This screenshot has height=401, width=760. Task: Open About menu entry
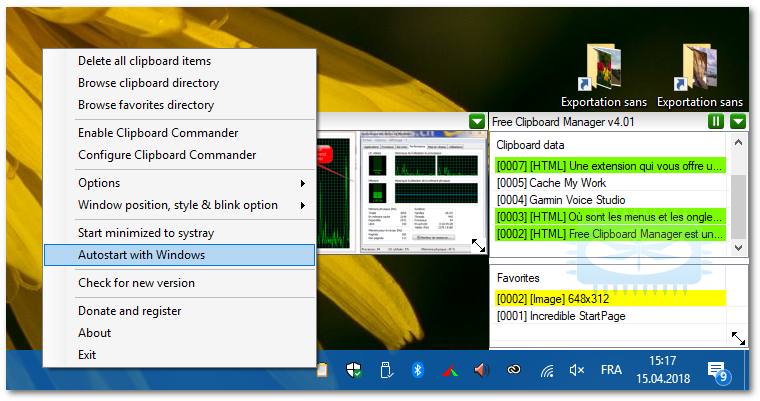coord(180,333)
